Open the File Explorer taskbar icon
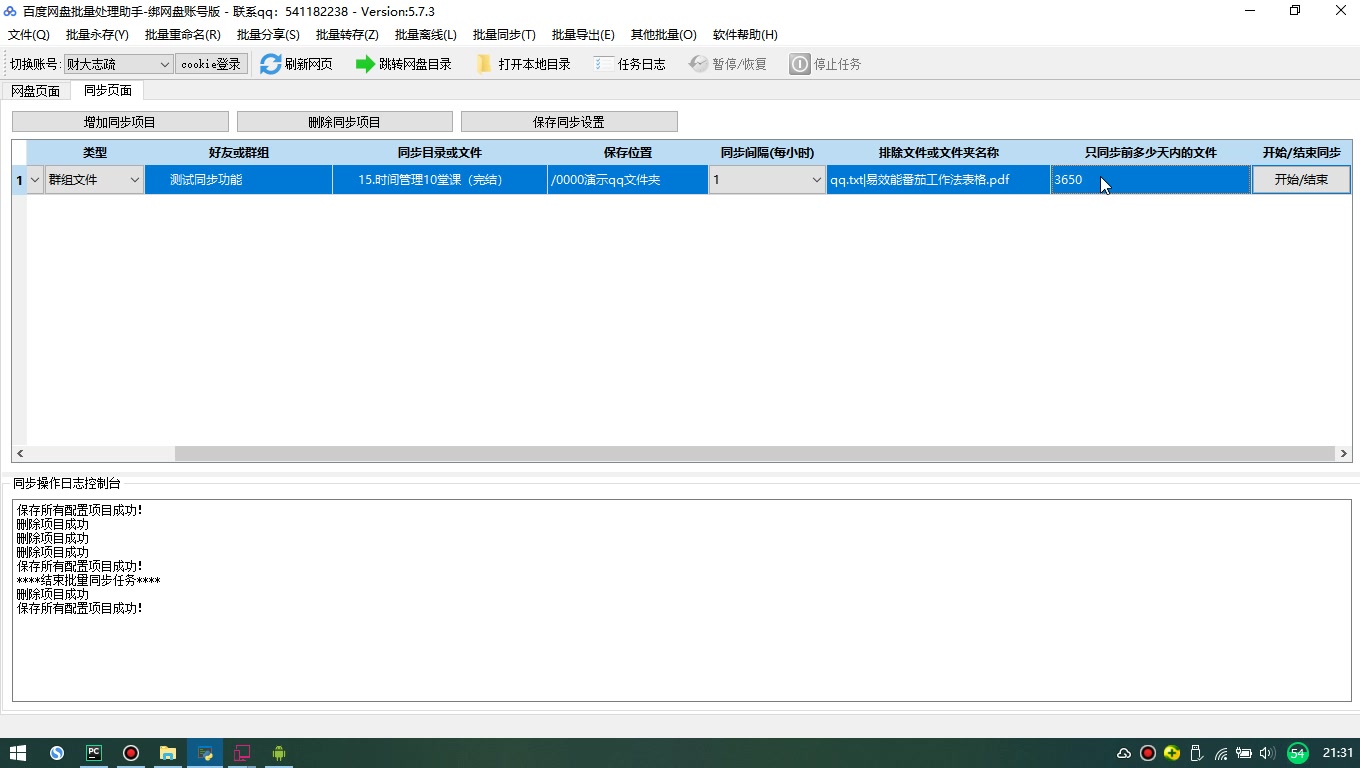This screenshot has width=1360, height=768. (x=168, y=753)
